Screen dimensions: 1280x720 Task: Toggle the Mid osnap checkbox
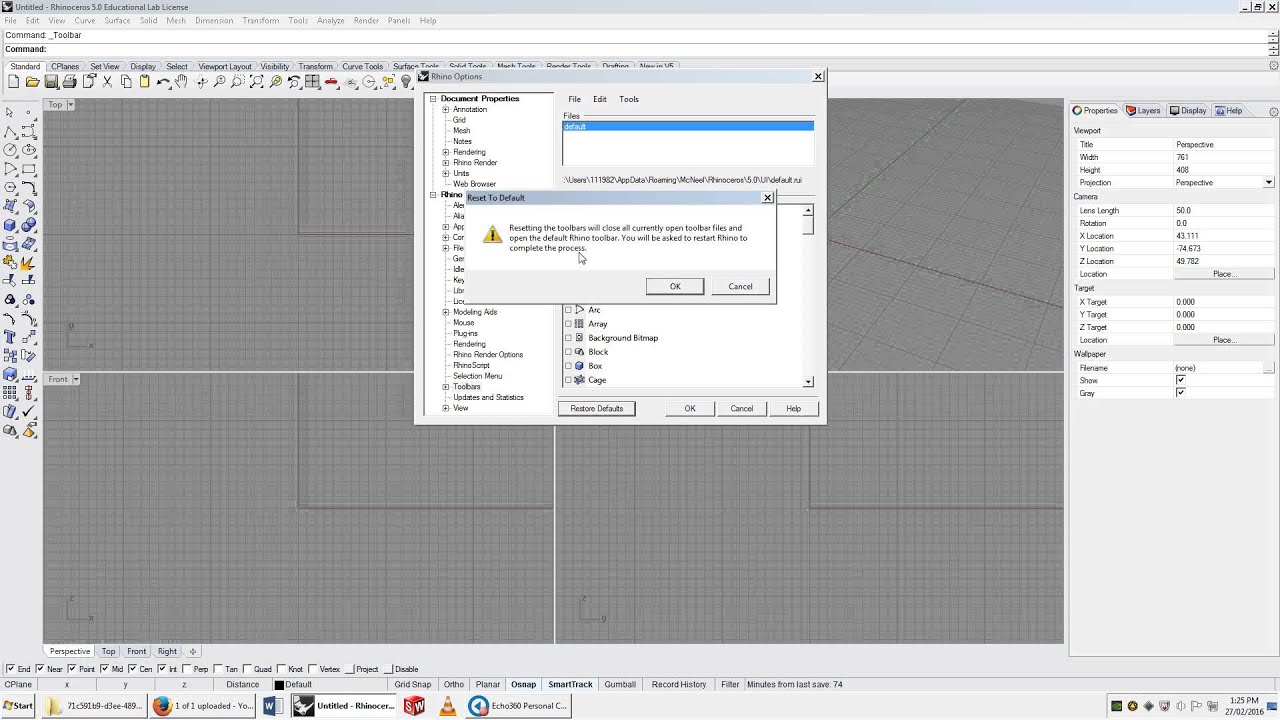tap(105, 669)
